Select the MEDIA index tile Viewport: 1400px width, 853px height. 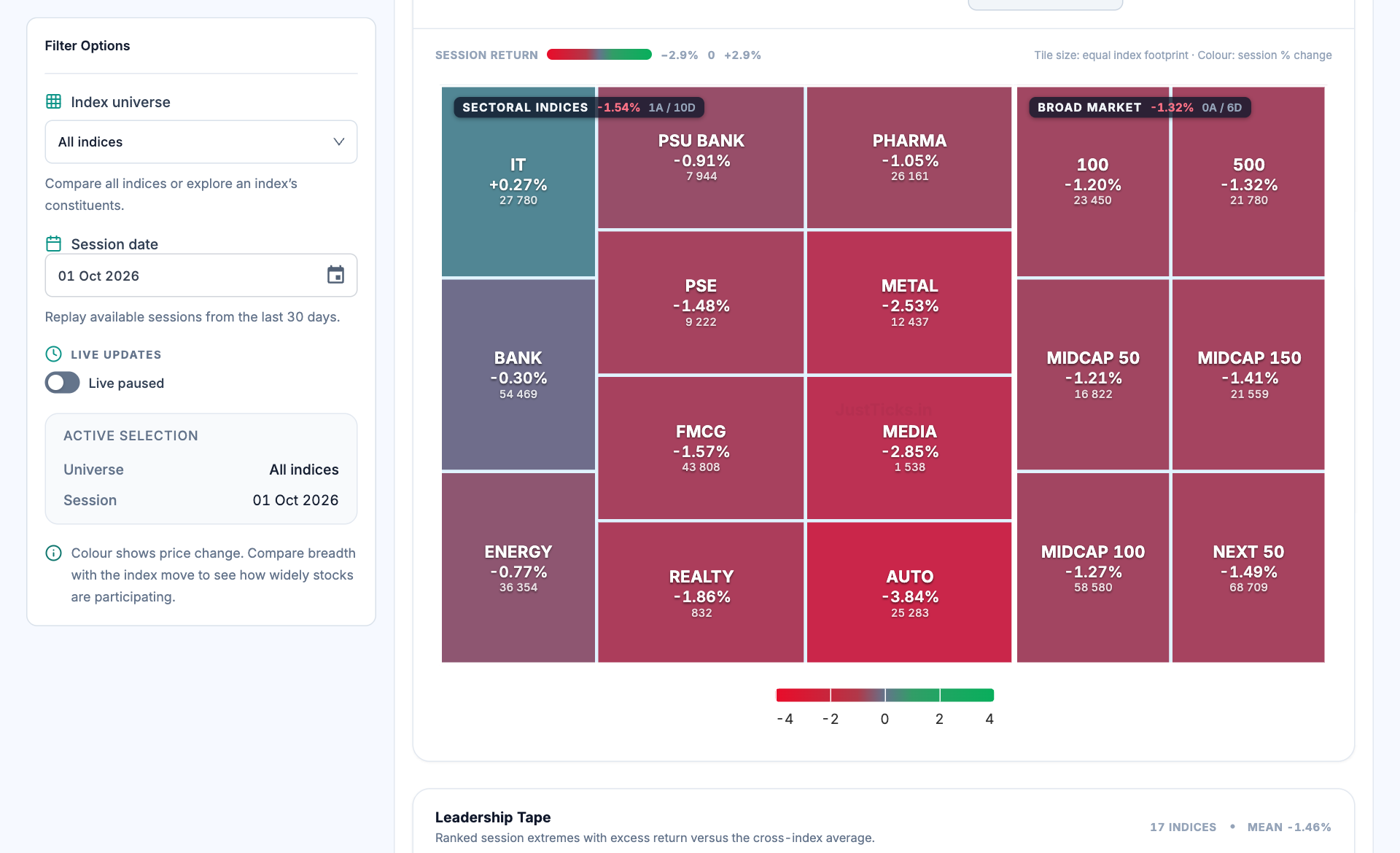[909, 448]
